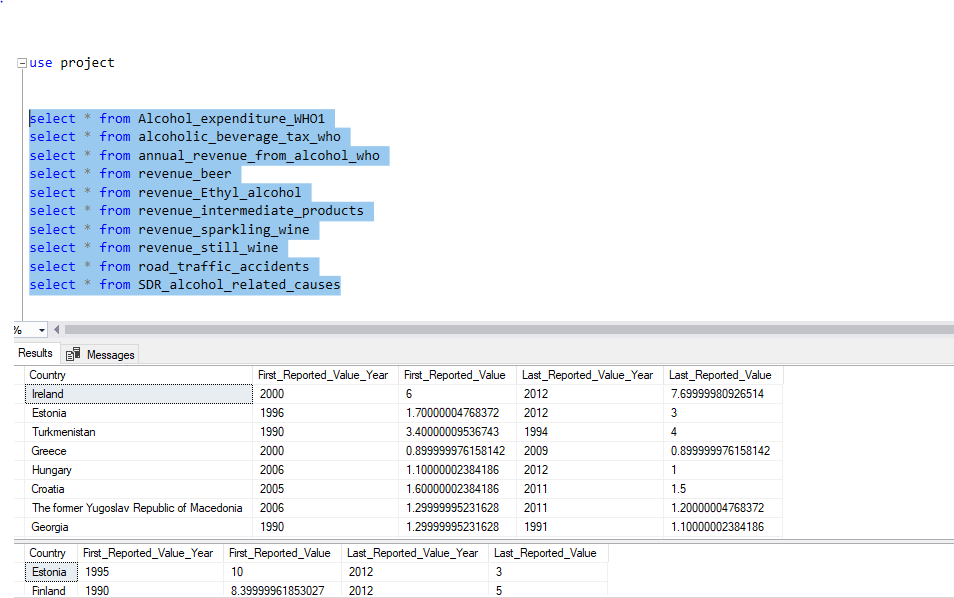Click value 1.10000002384186 in Hungary row
Image resolution: width=954 pixels, height=598 pixels.
tap(458, 470)
